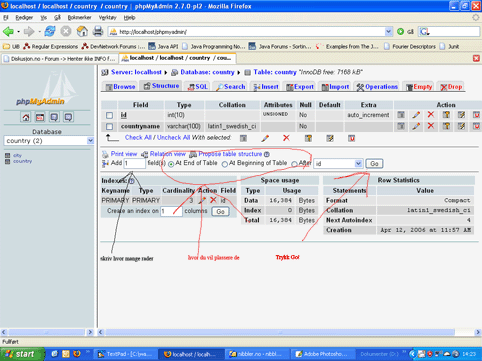
Task: Click Go button next to columns
Action: click(220, 212)
